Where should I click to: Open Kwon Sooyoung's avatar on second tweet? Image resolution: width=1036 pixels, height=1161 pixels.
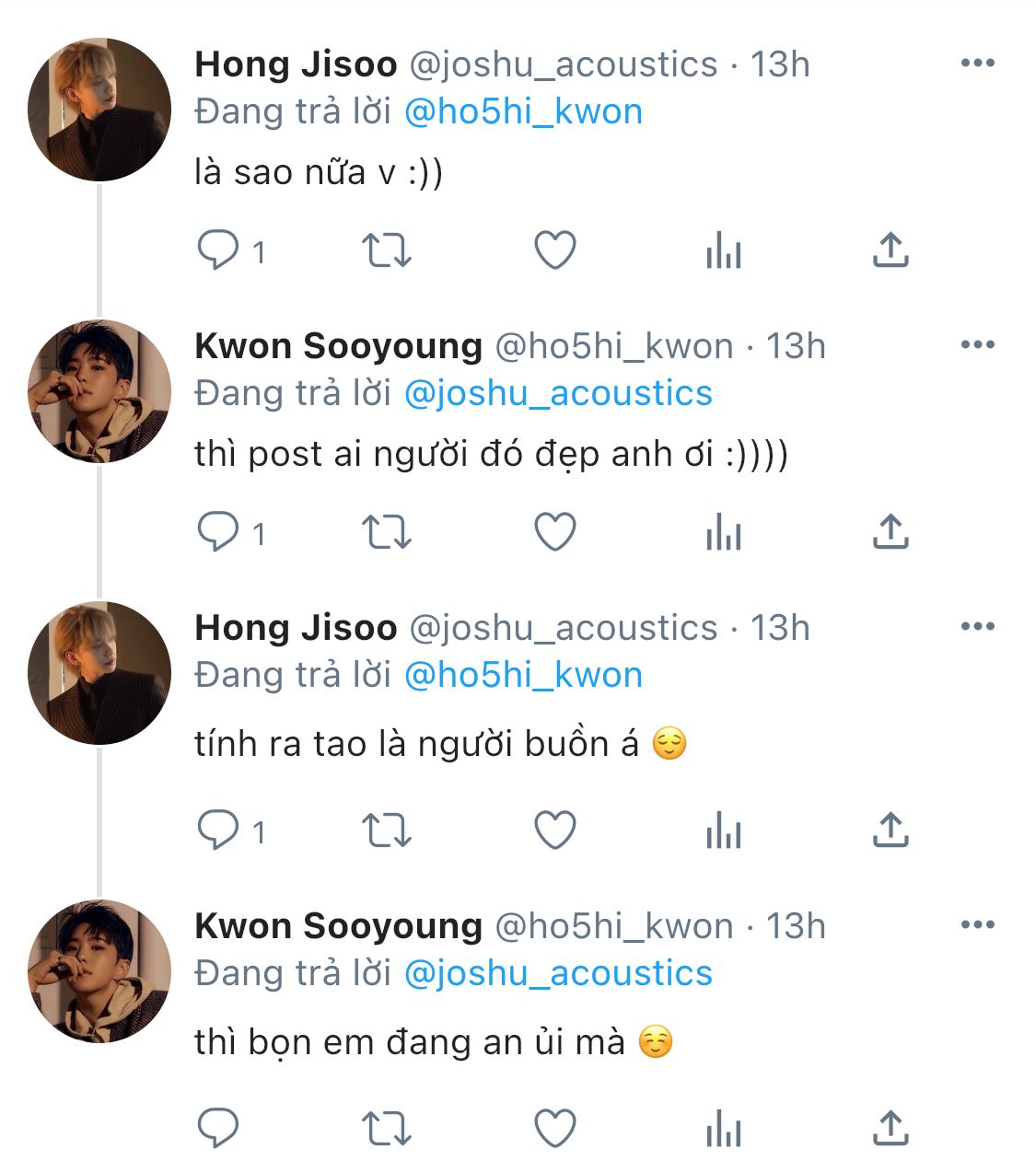(99, 391)
